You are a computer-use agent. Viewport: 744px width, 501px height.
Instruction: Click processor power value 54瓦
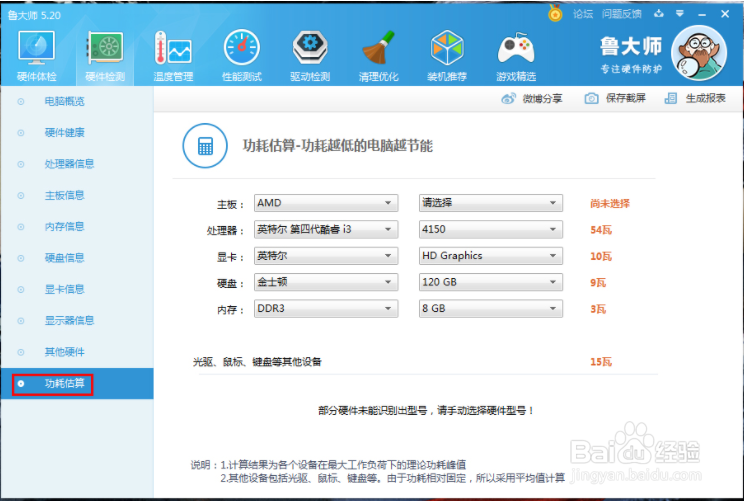coord(601,230)
